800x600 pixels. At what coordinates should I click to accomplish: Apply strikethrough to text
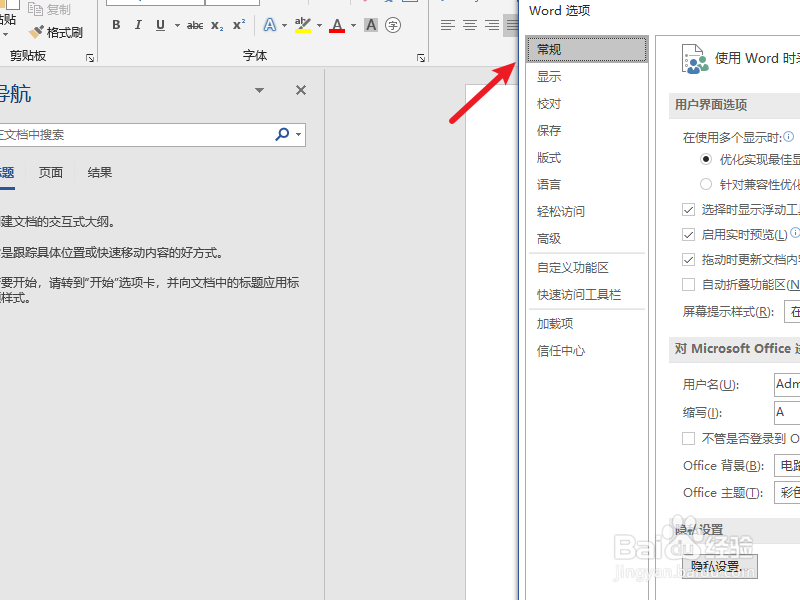194,25
